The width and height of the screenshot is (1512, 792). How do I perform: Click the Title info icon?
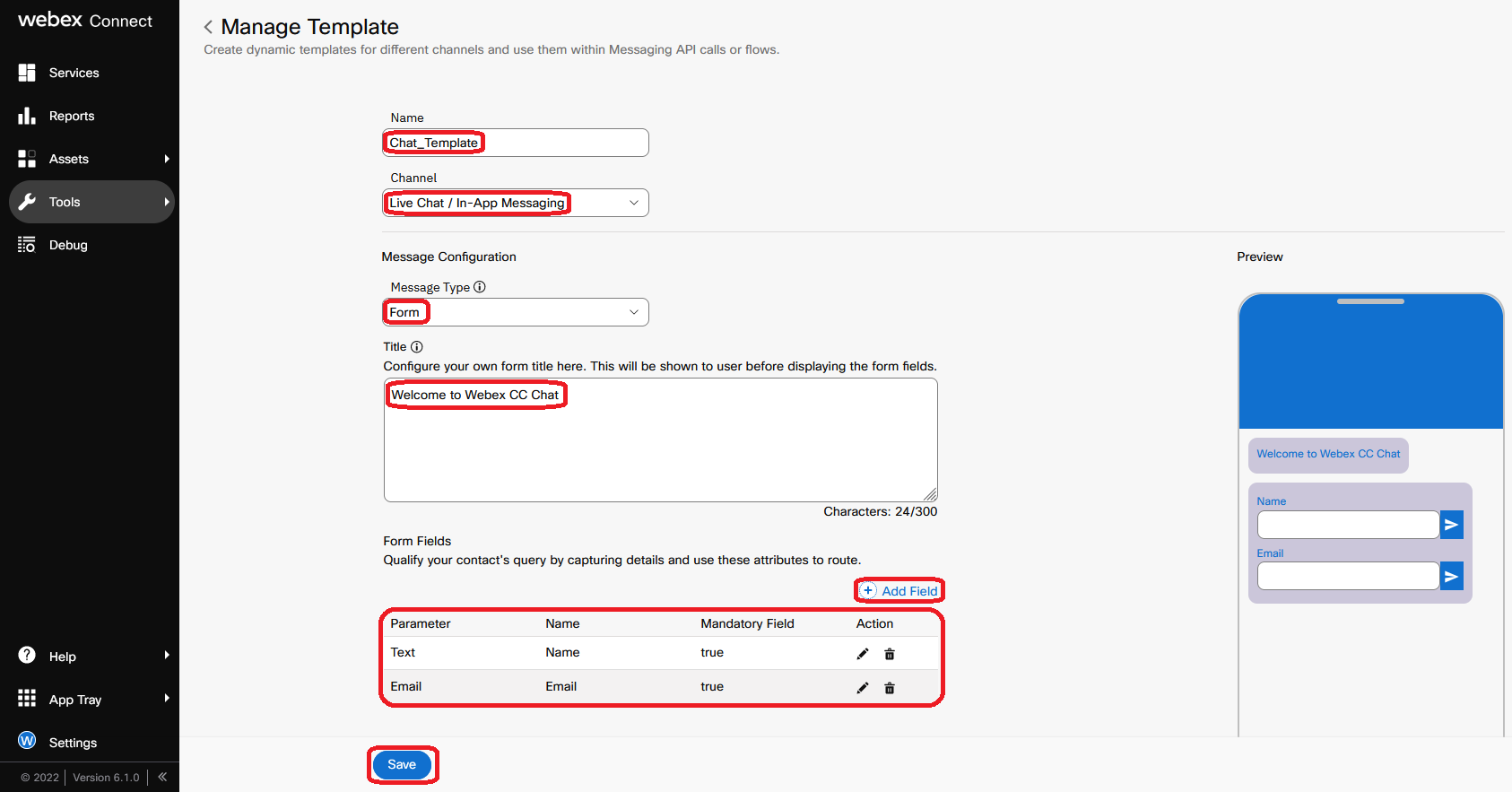(417, 347)
